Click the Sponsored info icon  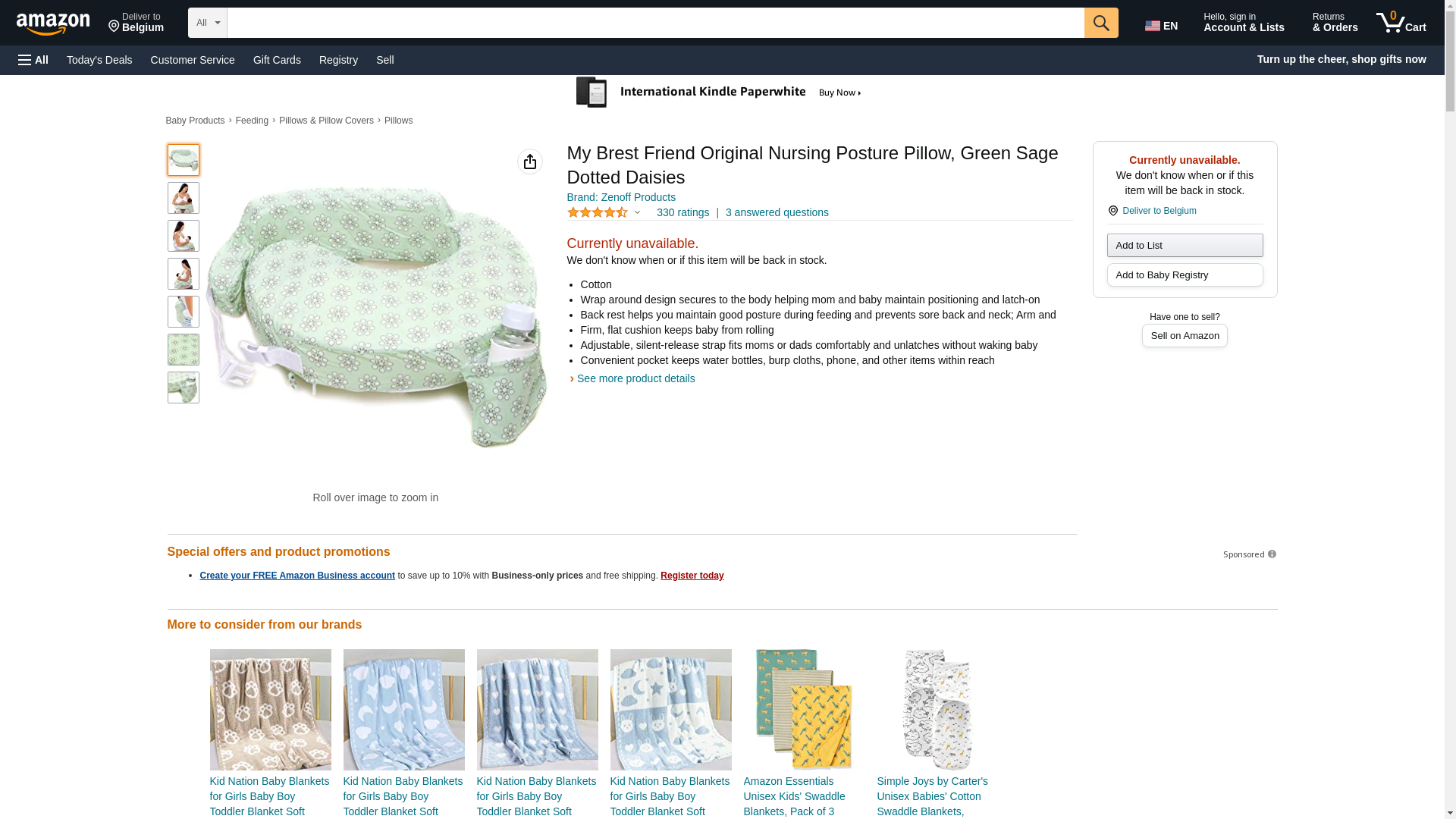click(1272, 554)
